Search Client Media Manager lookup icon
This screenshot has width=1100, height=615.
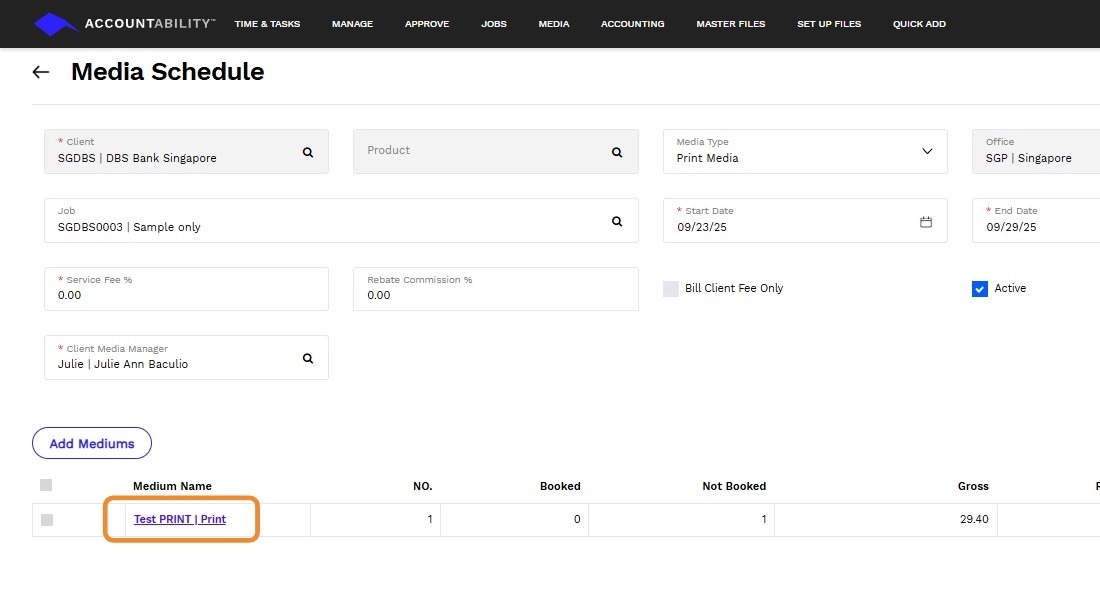click(x=308, y=358)
